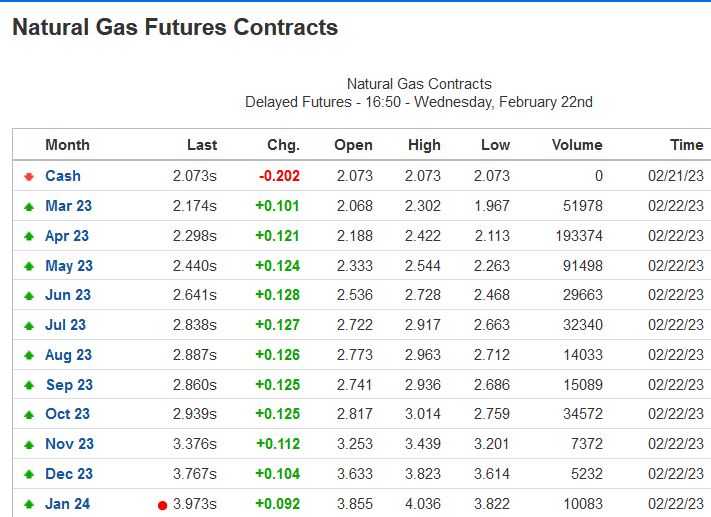
Task: Open the May 23 contract link
Action: pos(69,266)
